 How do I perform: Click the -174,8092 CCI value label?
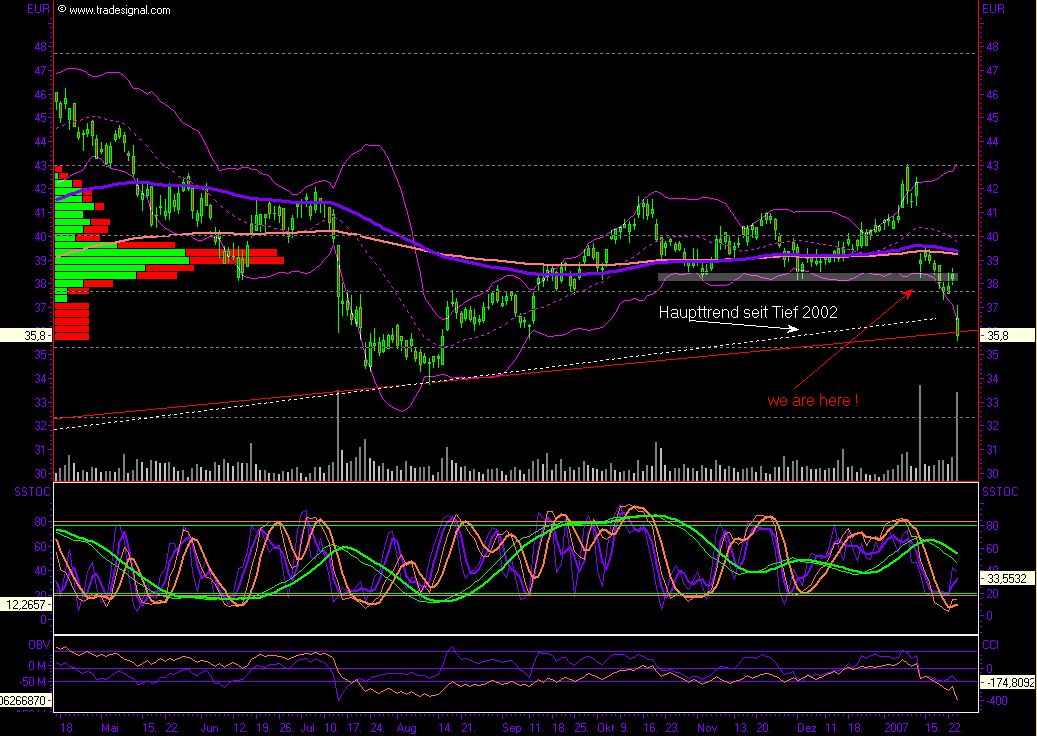(x=1009, y=683)
